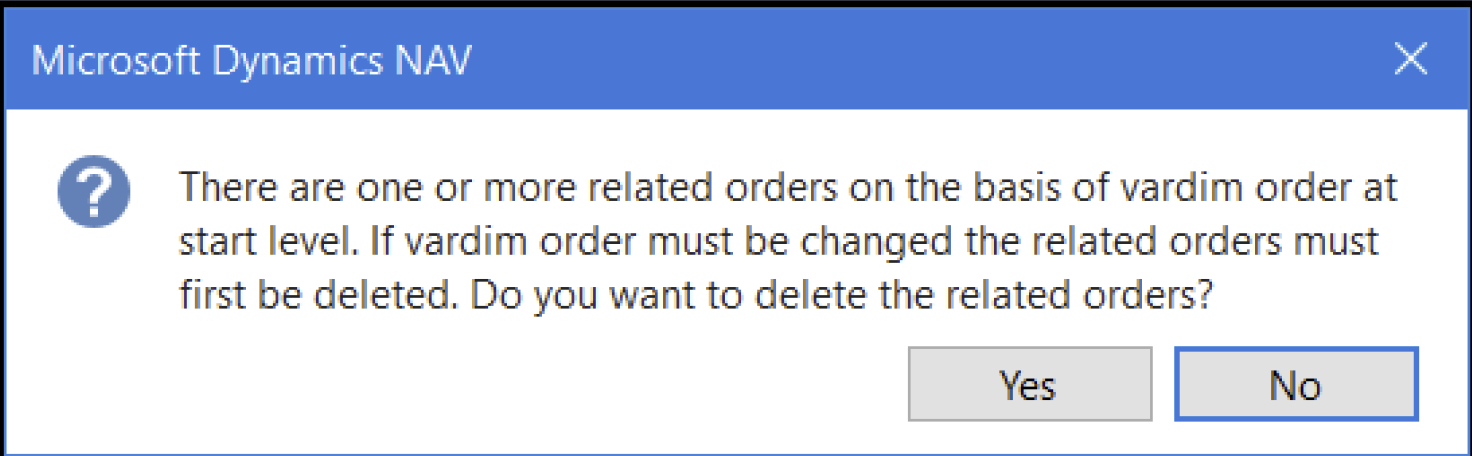Confirm deletion with the Yes button
Screen dimensions: 1472x456
(x=1029, y=384)
